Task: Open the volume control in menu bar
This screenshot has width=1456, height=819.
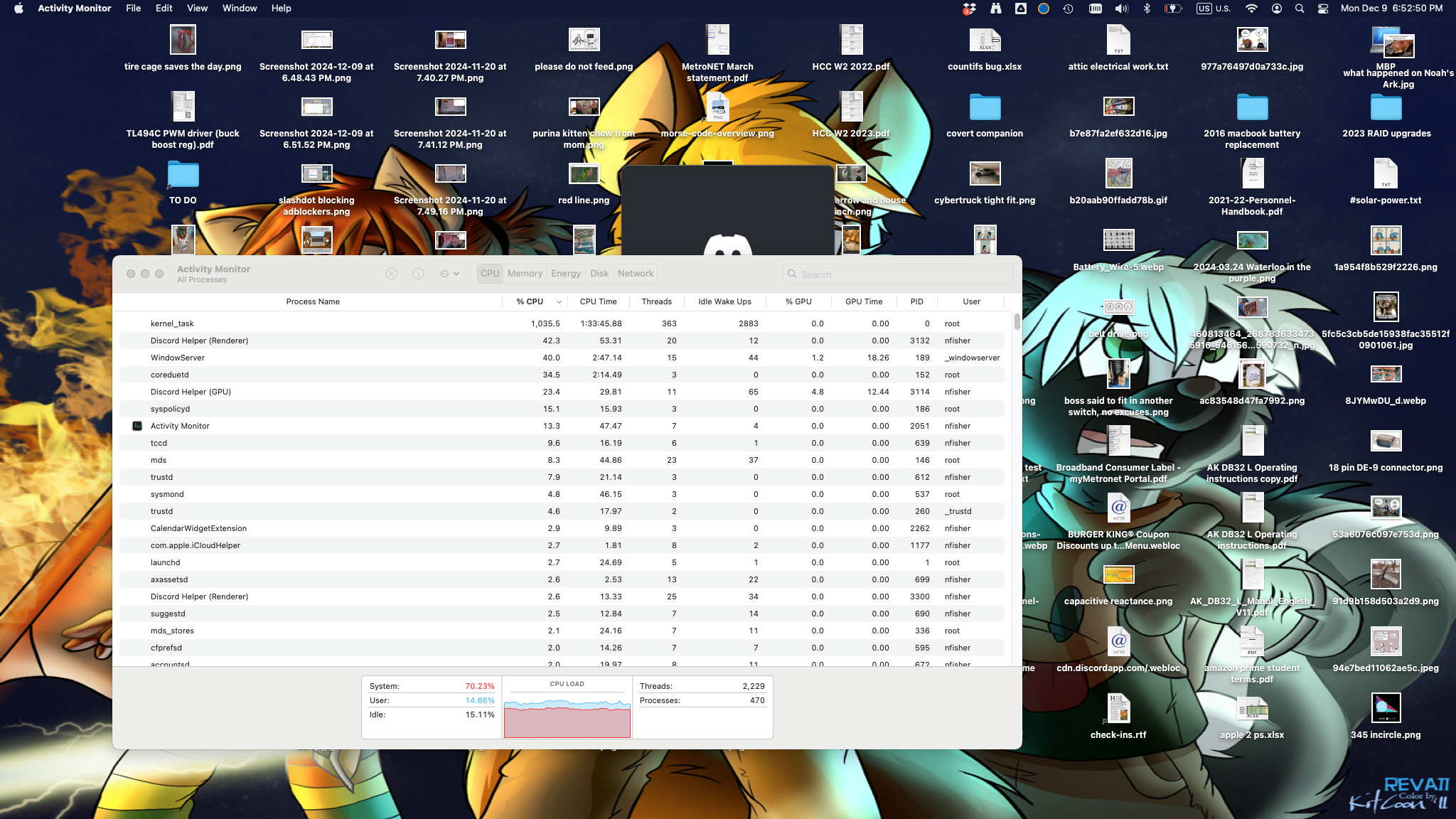Action: coord(1121,9)
